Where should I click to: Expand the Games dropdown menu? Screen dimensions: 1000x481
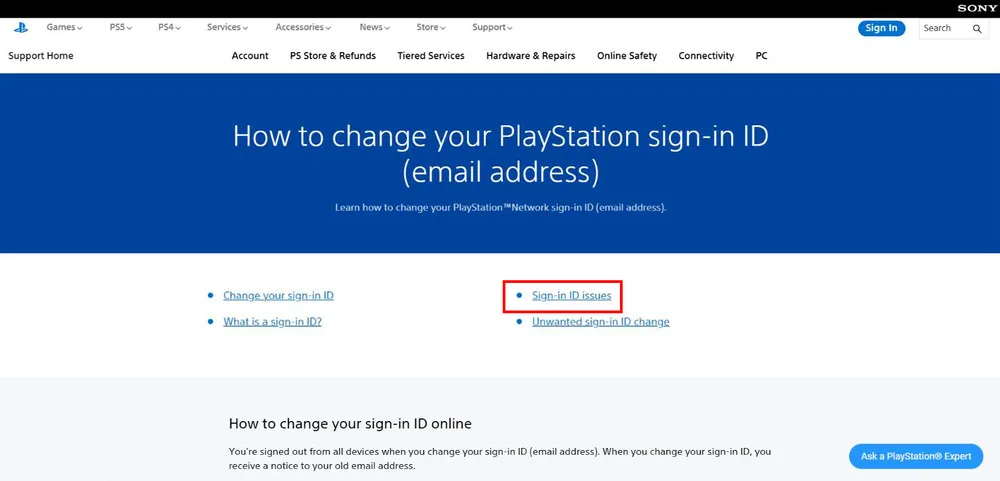point(64,27)
